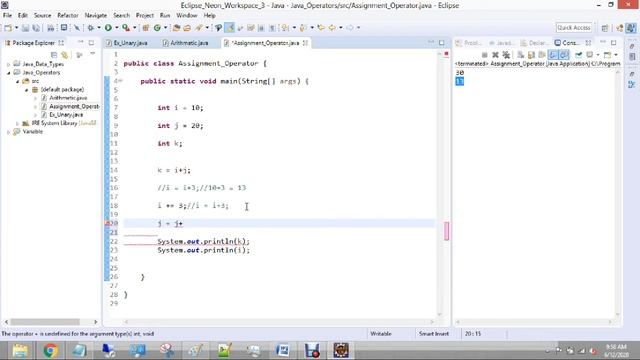Open the Debug button dropdown arrow
This screenshot has height=360, width=640.
pos(99,28)
